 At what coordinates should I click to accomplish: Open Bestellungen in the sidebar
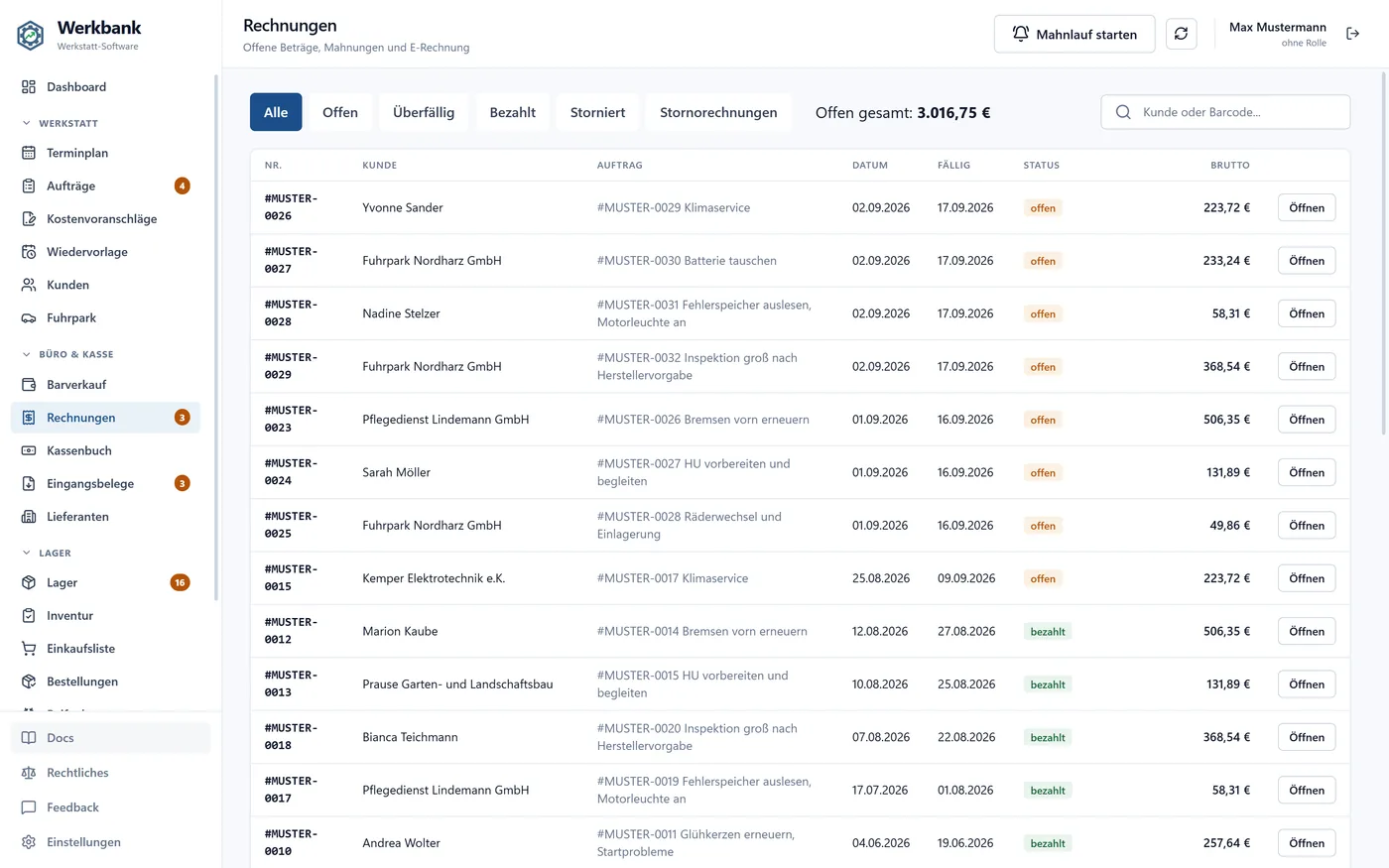105,682
